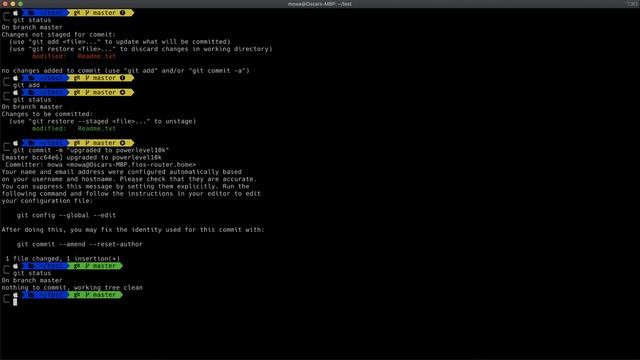Click the blinking block cursor on the last prompt
This screenshot has width=640, height=360.
(15, 302)
